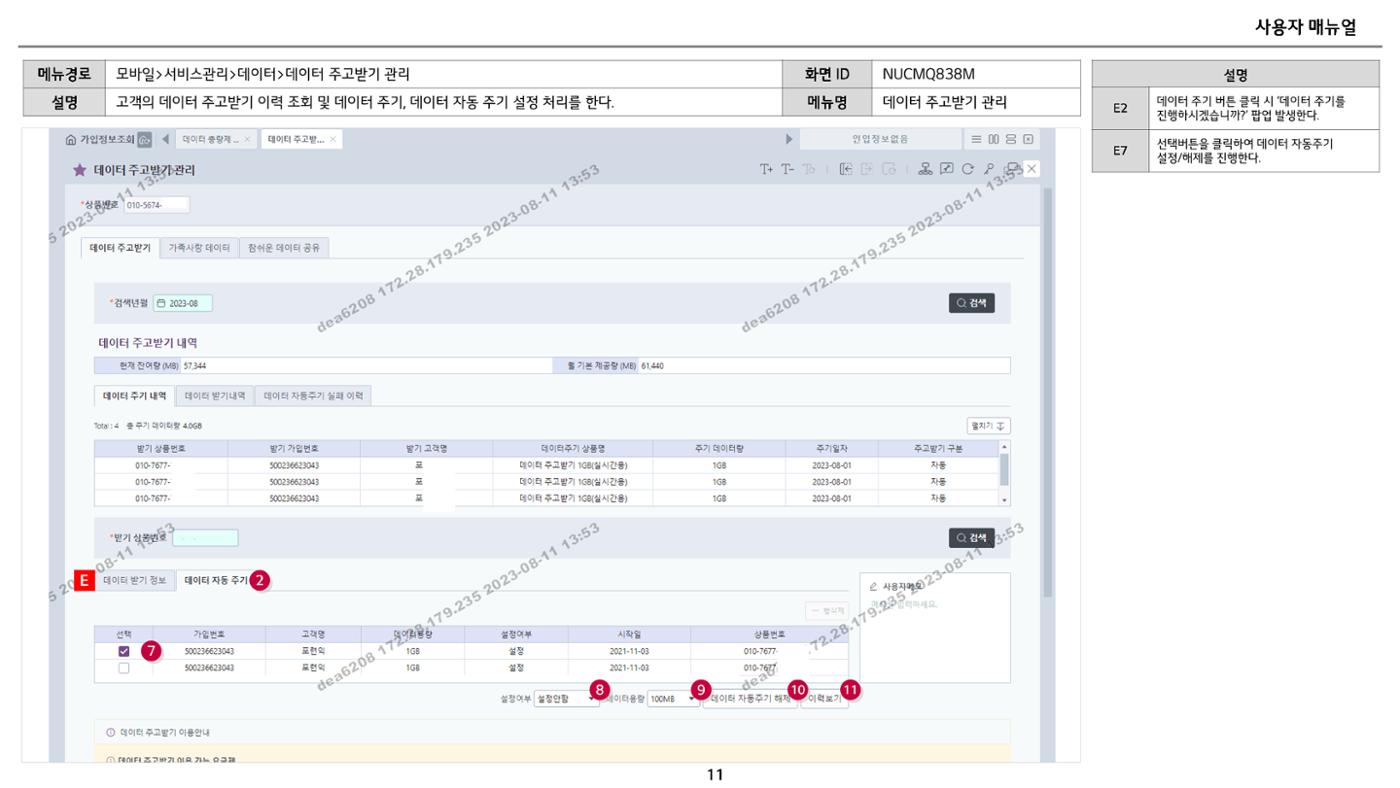Increase text size with T+ icon
The image size is (1400, 788).
[x=768, y=170]
